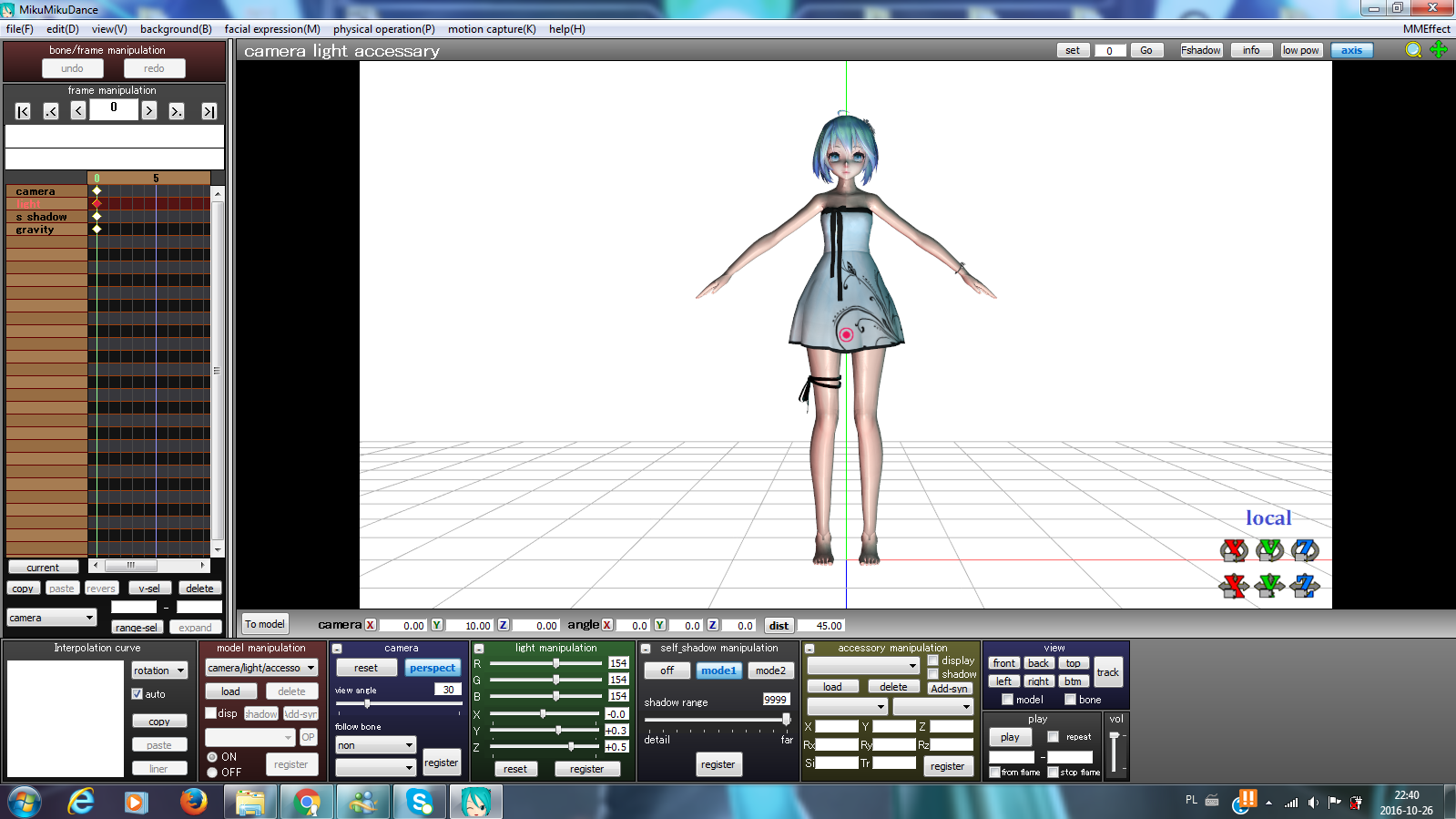Check the model view checkbox
This screenshot has height=819, width=1456.
point(1008,700)
